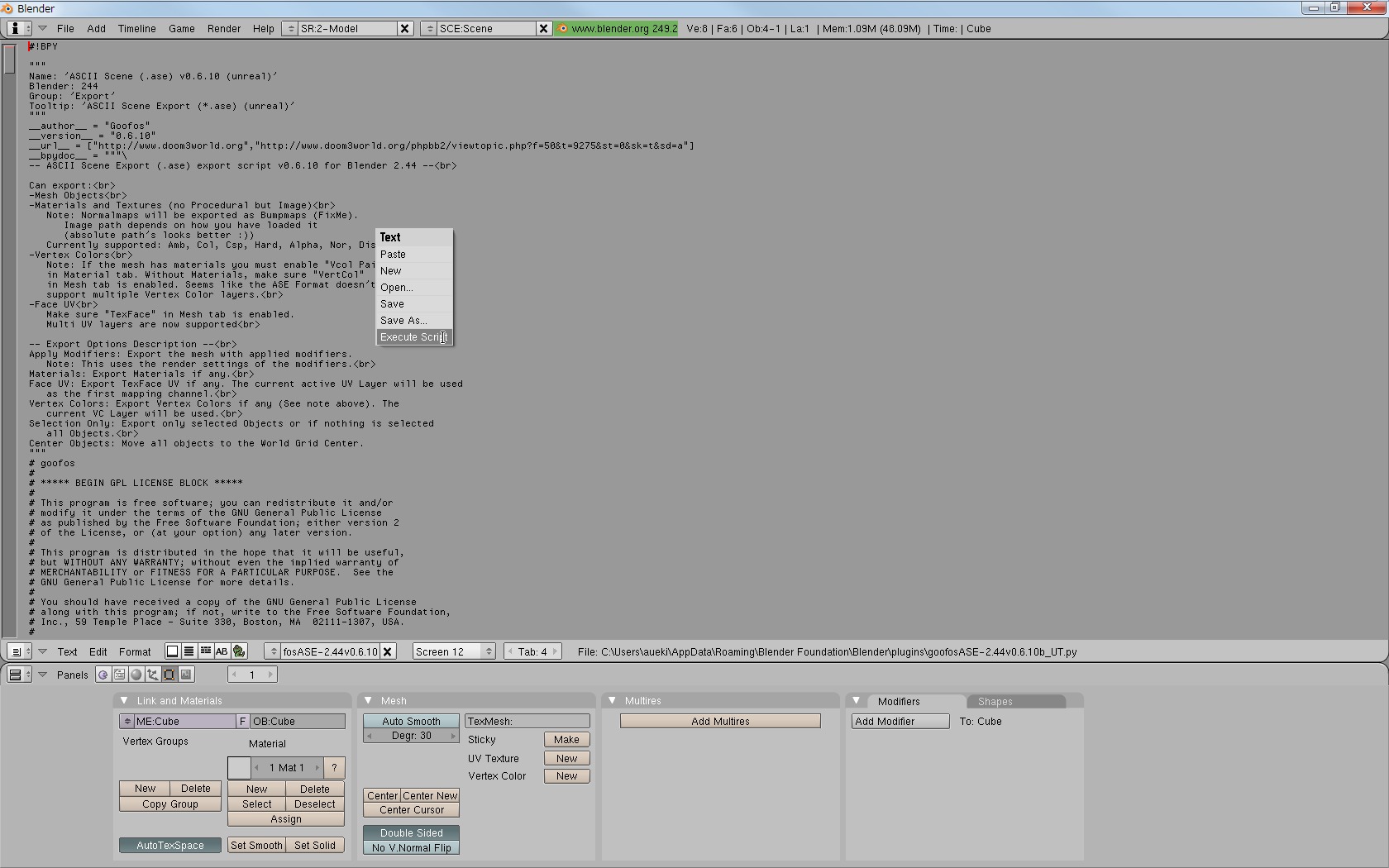Image resolution: width=1389 pixels, height=868 pixels.
Task: Toggle line numbers display icon
Action: 189,651
